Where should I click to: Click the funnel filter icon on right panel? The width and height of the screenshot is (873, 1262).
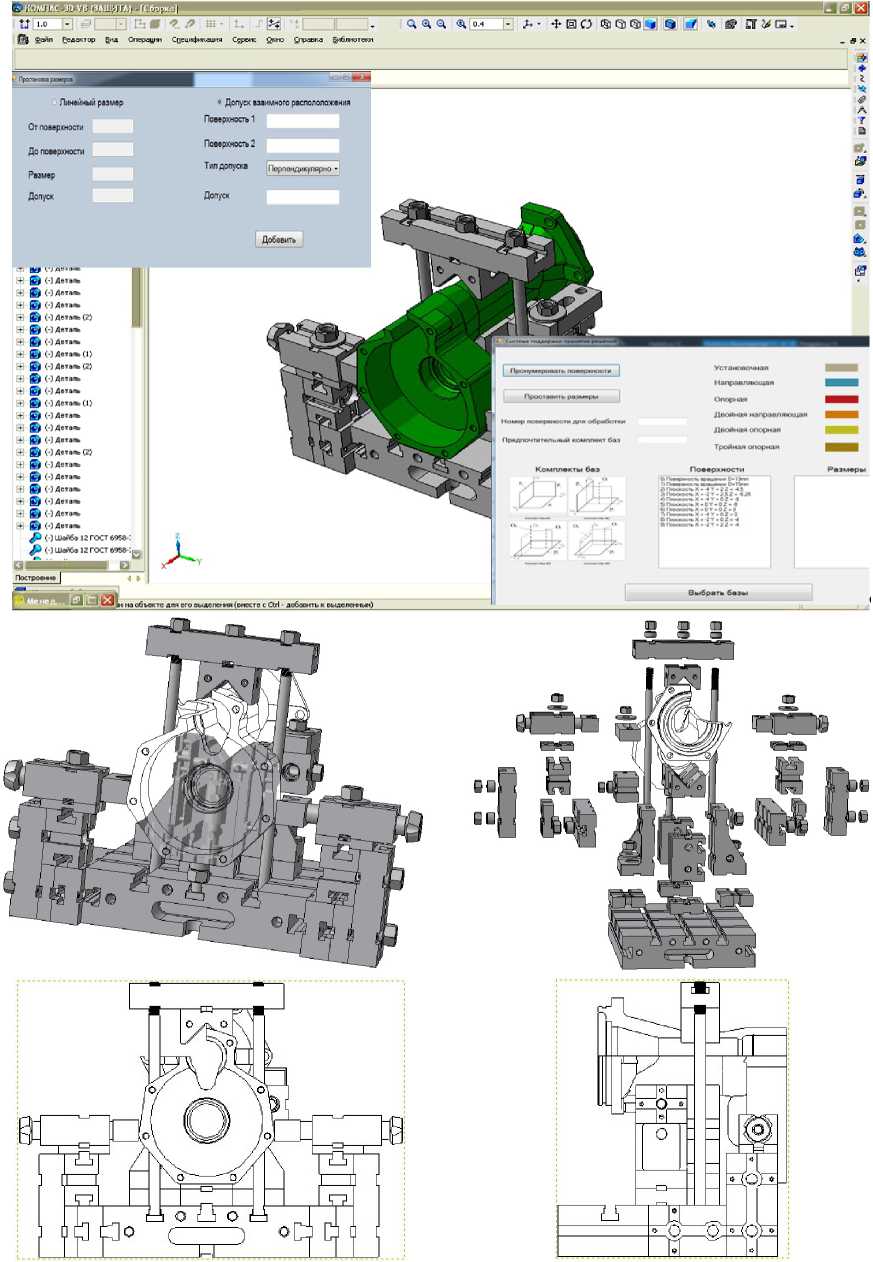pos(861,120)
